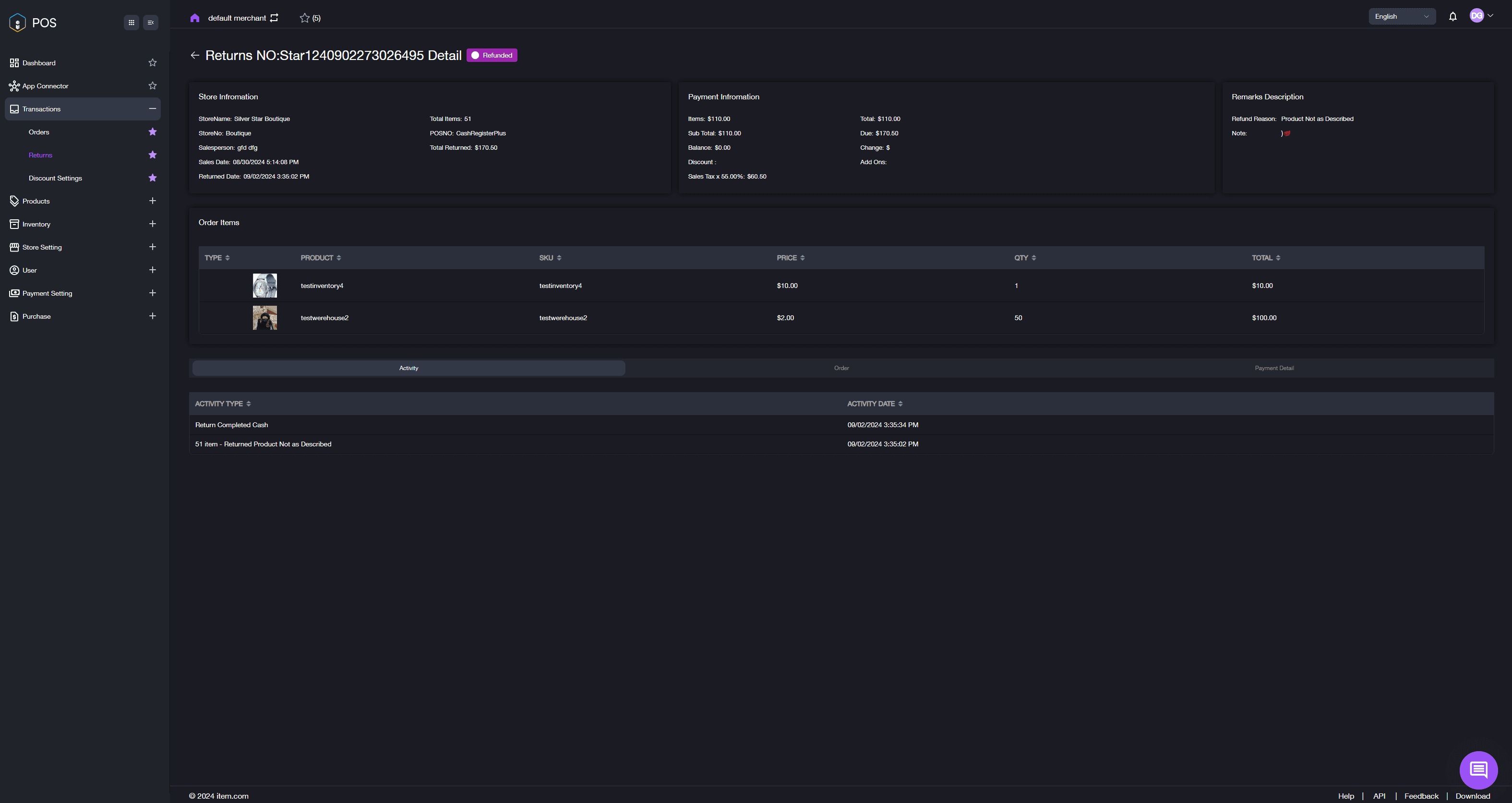Click the Refunded status badge
The height and width of the screenshot is (803, 1512).
492,55
